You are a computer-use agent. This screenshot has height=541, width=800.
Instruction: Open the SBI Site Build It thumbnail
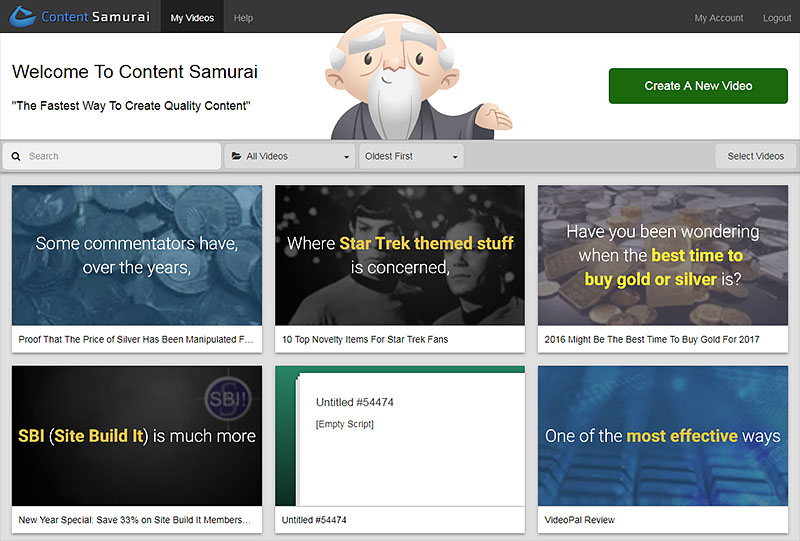tap(137, 436)
